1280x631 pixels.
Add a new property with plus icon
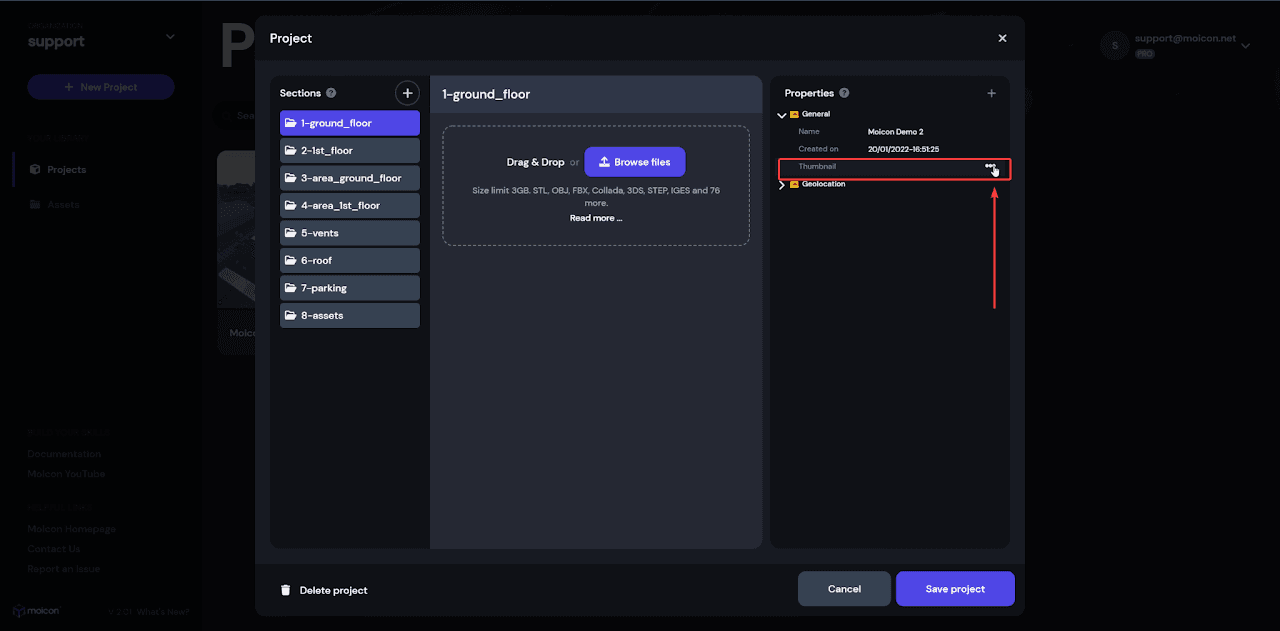click(991, 93)
